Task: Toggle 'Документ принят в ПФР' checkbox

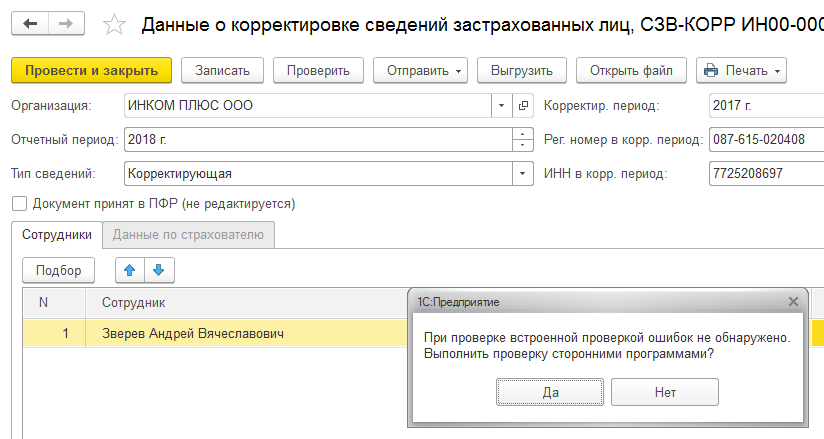Action: pyautogui.click(x=18, y=204)
